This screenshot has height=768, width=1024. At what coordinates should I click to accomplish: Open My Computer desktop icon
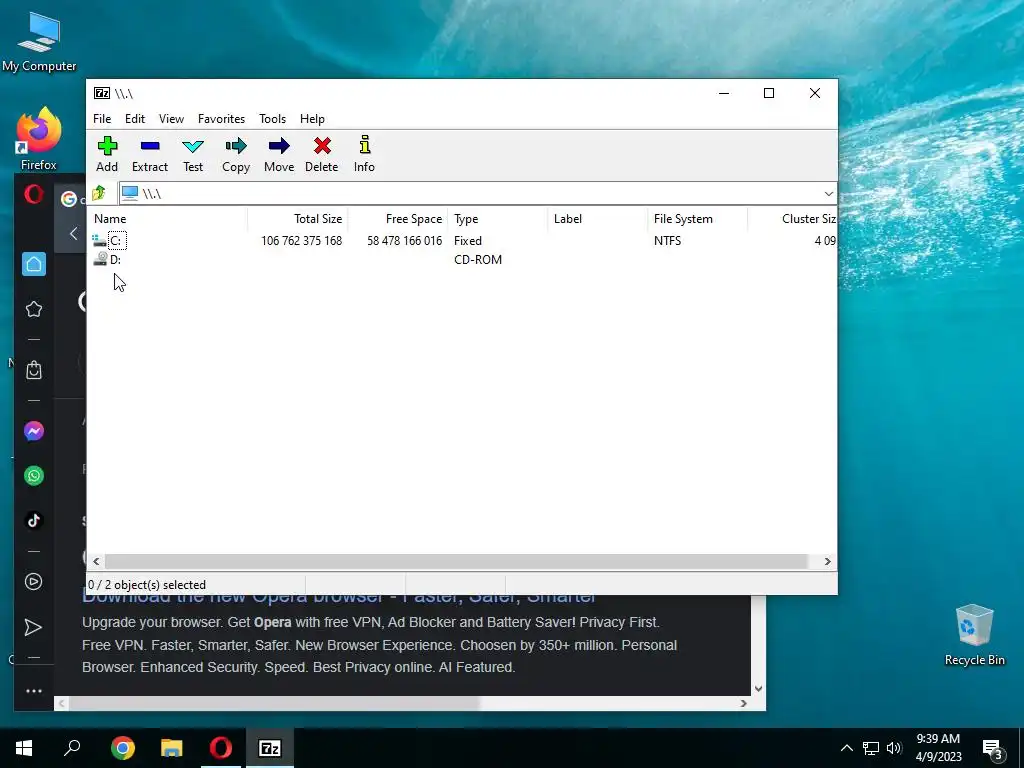(x=39, y=42)
